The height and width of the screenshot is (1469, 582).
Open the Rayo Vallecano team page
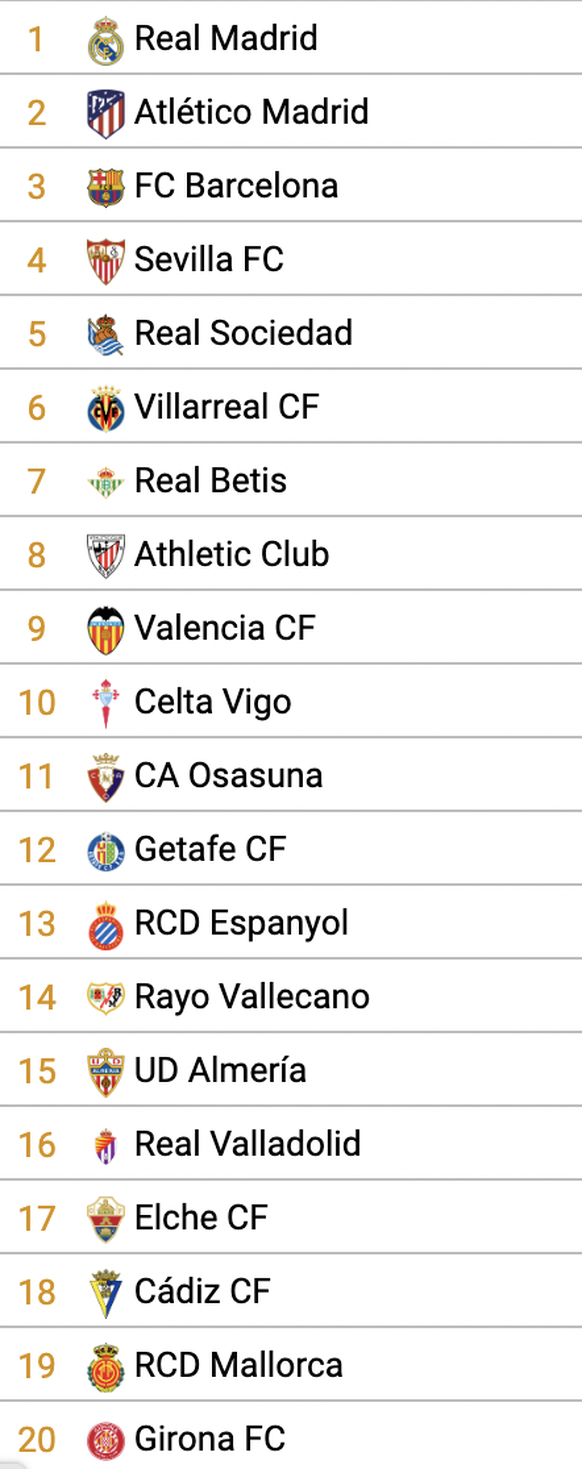(252, 998)
